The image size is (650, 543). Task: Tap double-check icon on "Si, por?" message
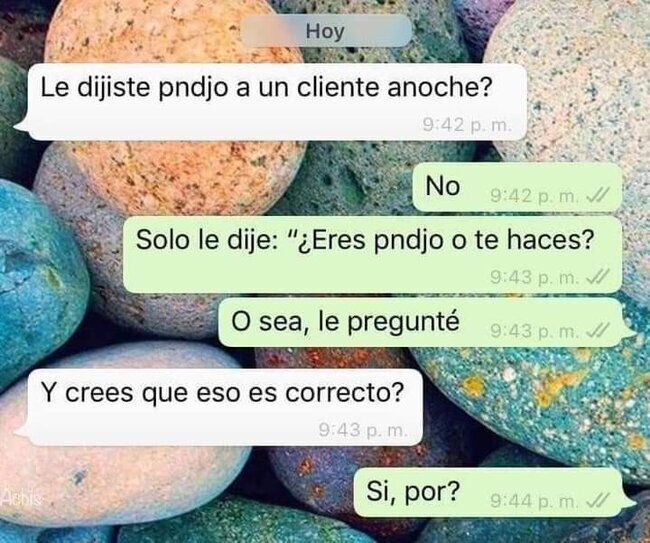(597, 501)
